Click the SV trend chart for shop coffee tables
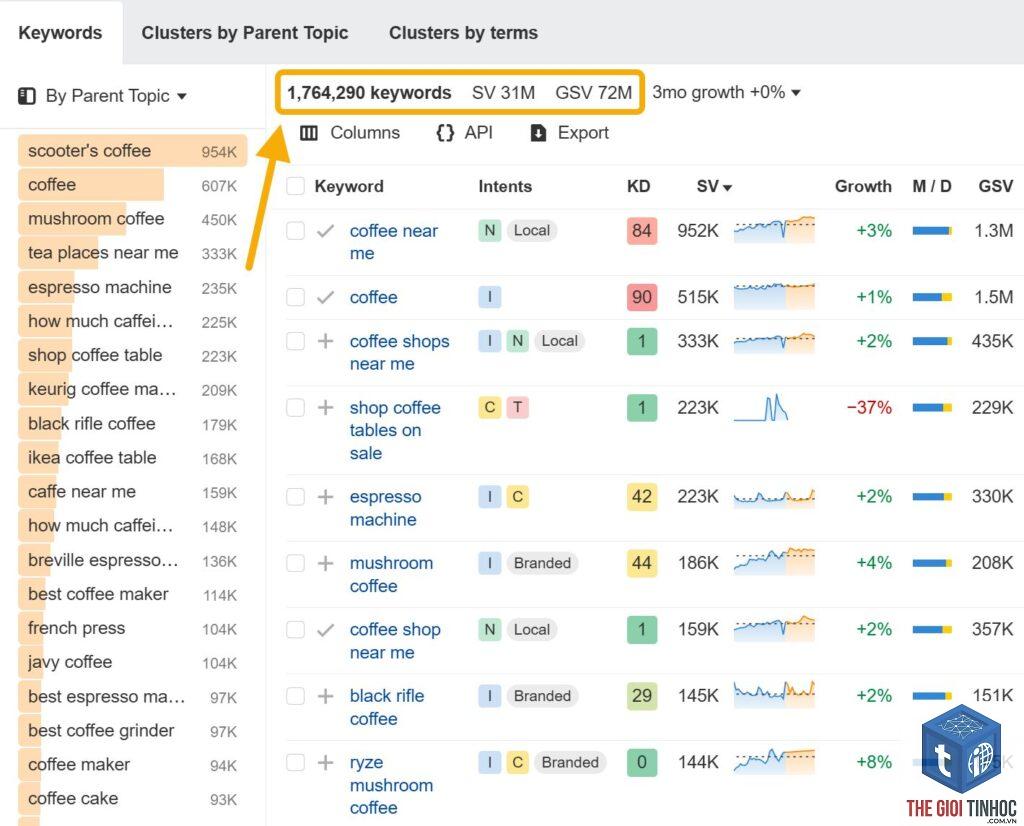The width and height of the screenshot is (1024, 826). coord(761,407)
